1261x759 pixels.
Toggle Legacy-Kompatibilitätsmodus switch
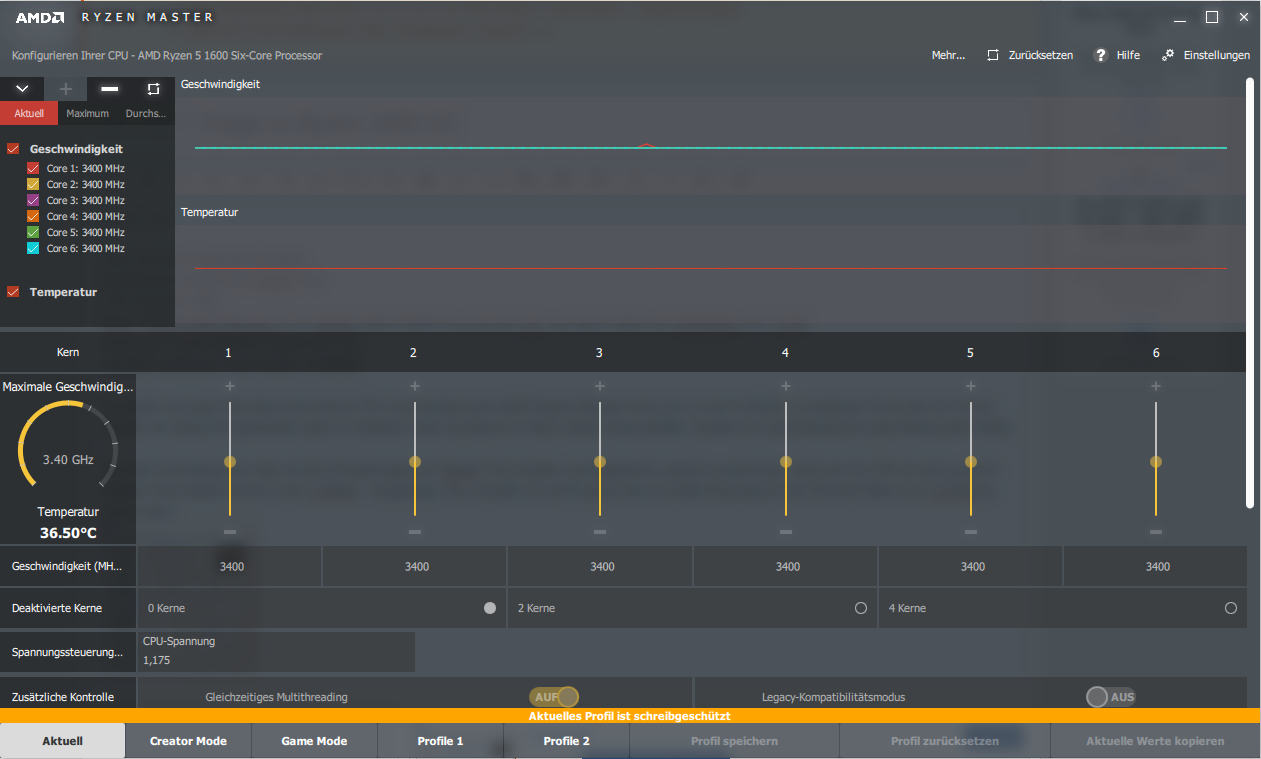click(x=1111, y=697)
